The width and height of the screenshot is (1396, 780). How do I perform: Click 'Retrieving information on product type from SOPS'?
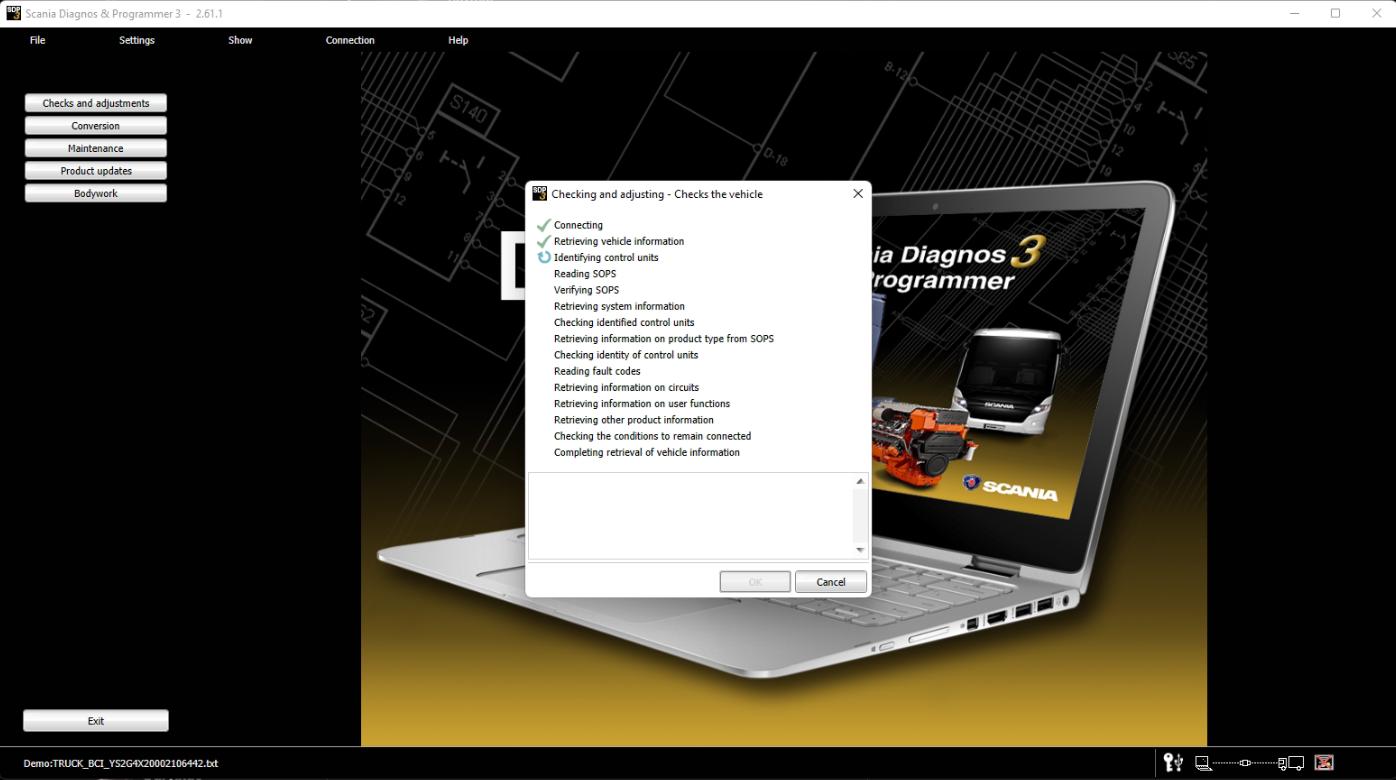tap(664, 339)
